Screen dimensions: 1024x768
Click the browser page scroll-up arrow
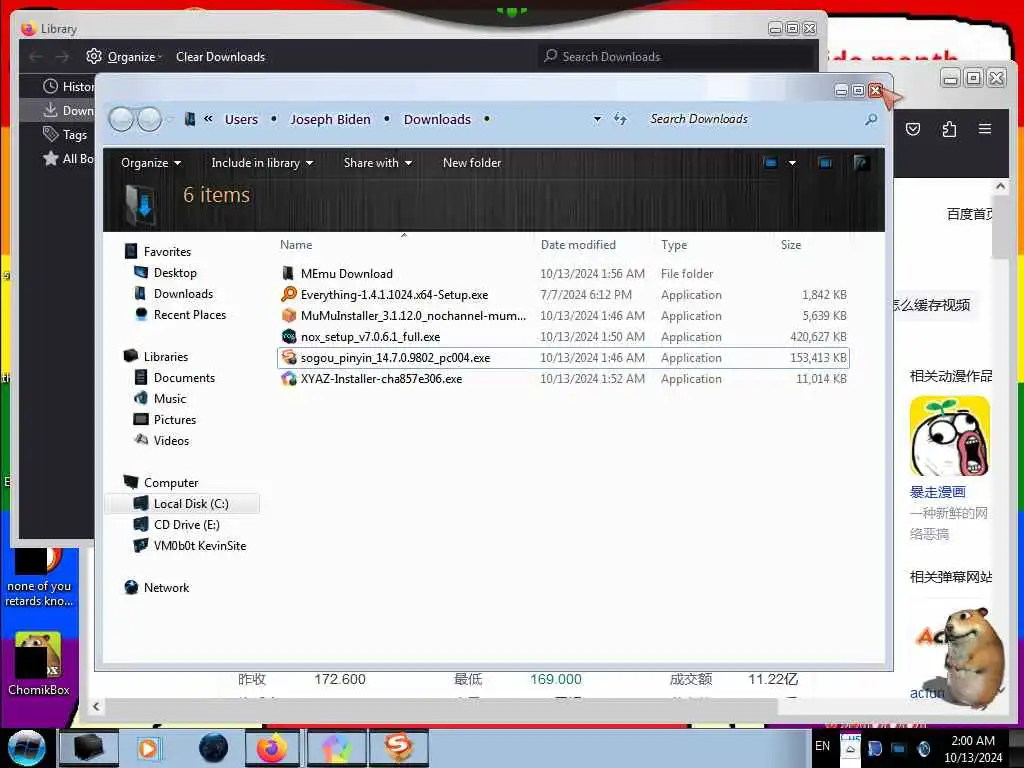(x=1000, y=187)
